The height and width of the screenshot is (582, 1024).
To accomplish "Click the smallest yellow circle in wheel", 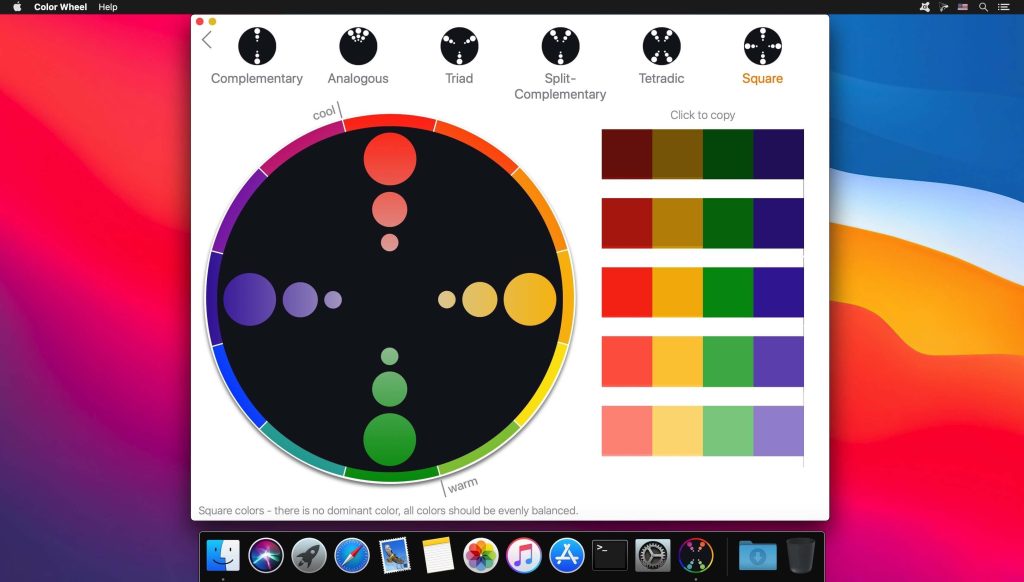I will (x=447, y=300).
